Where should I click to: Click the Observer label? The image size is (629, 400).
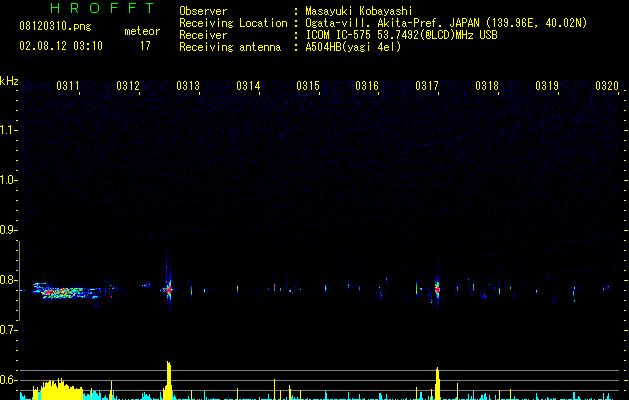(203, 11)
